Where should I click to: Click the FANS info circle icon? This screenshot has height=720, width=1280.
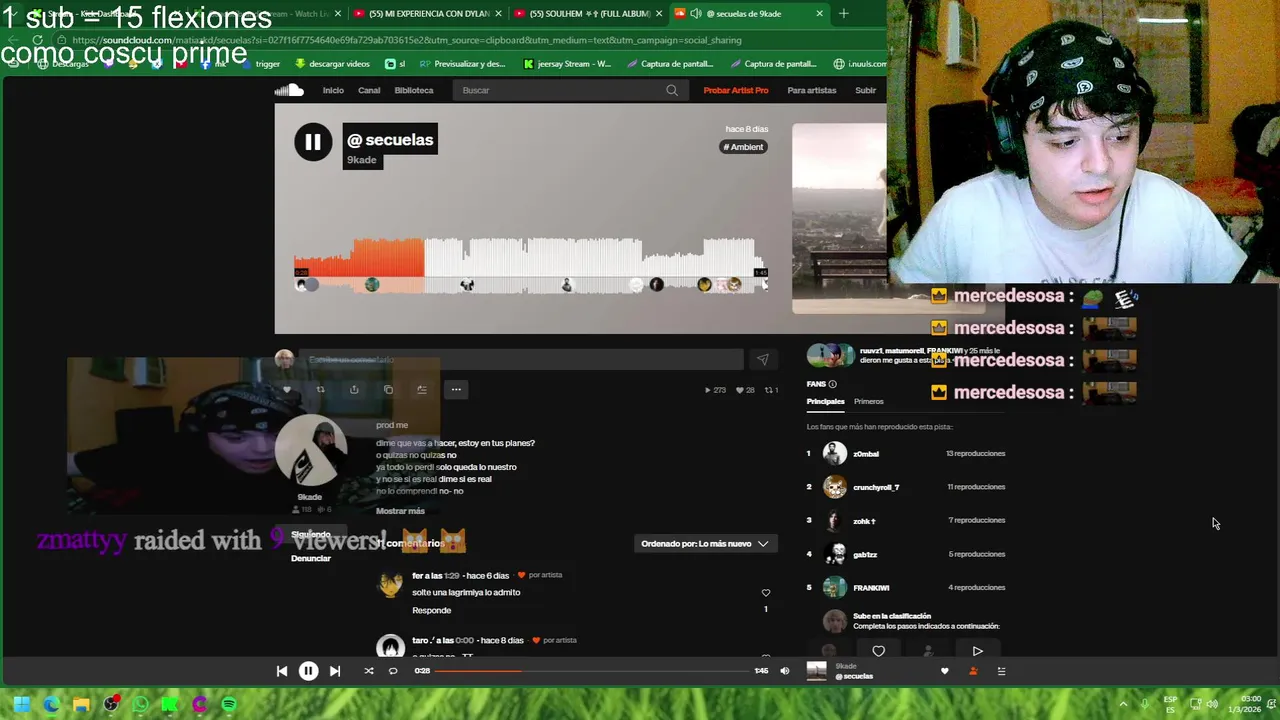click(x=832, y=384)
